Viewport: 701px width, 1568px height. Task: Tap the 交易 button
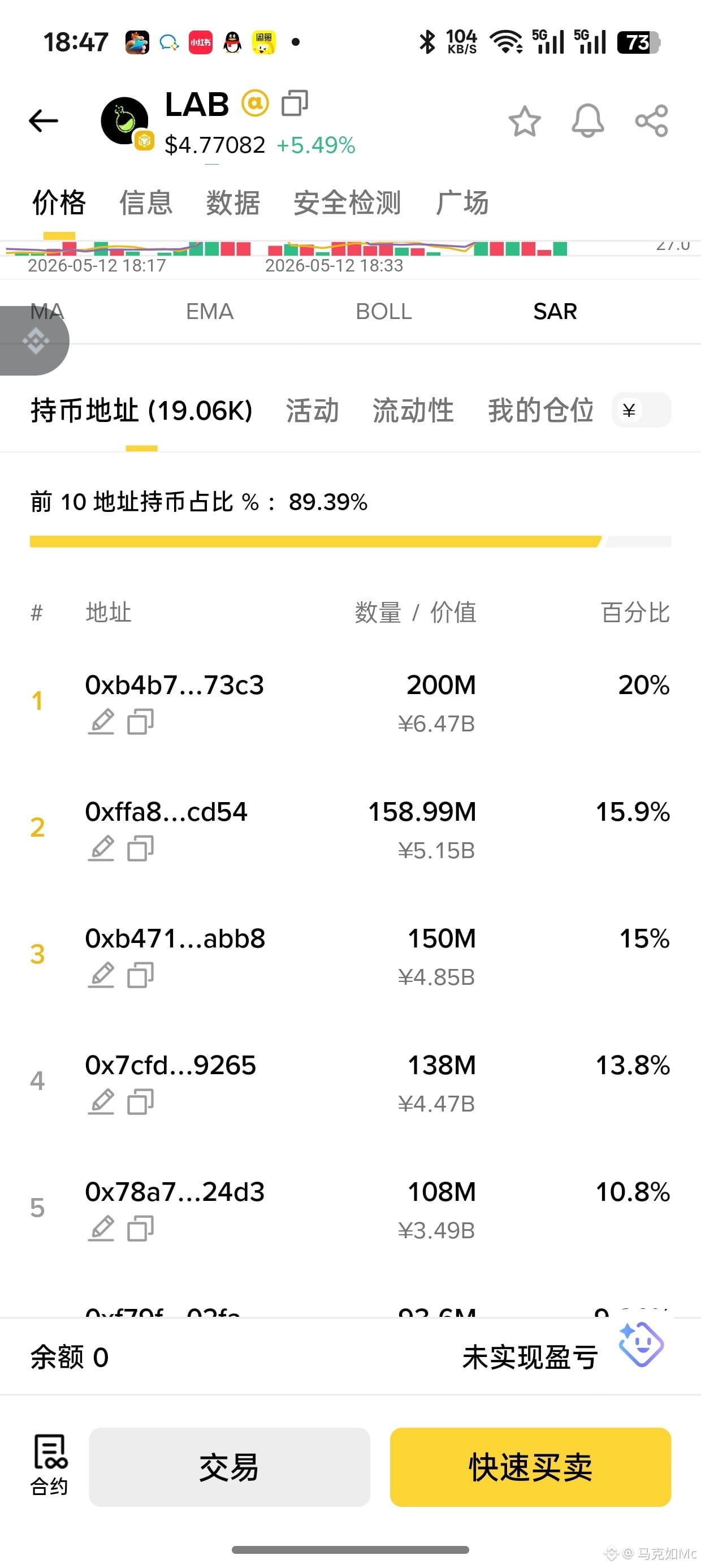[230, 1467]
